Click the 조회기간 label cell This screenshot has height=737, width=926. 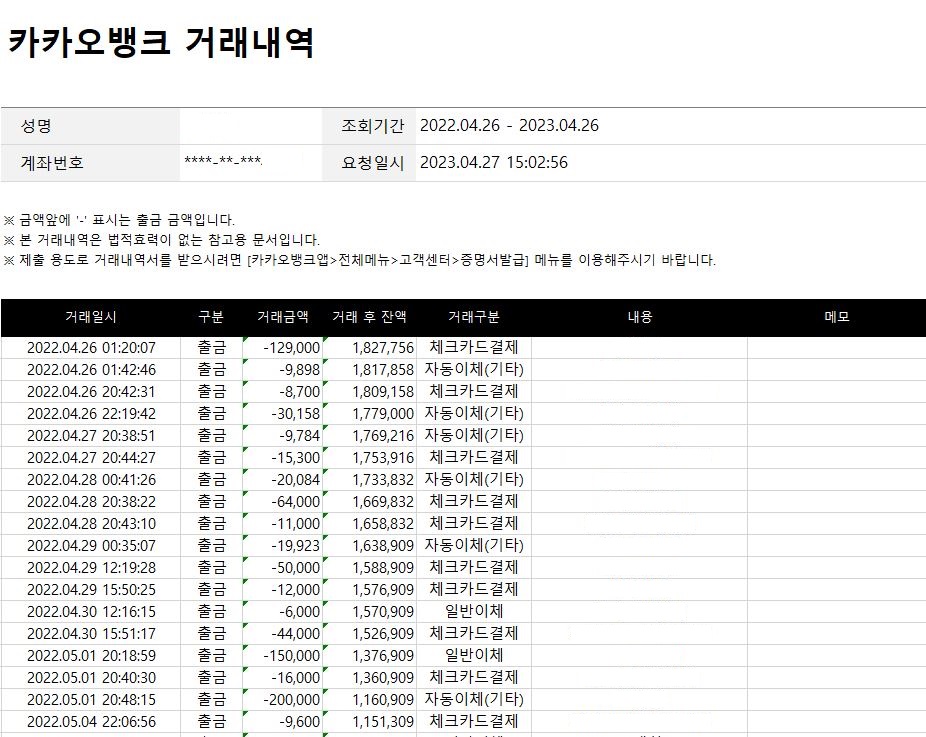(x=369, y=126)
